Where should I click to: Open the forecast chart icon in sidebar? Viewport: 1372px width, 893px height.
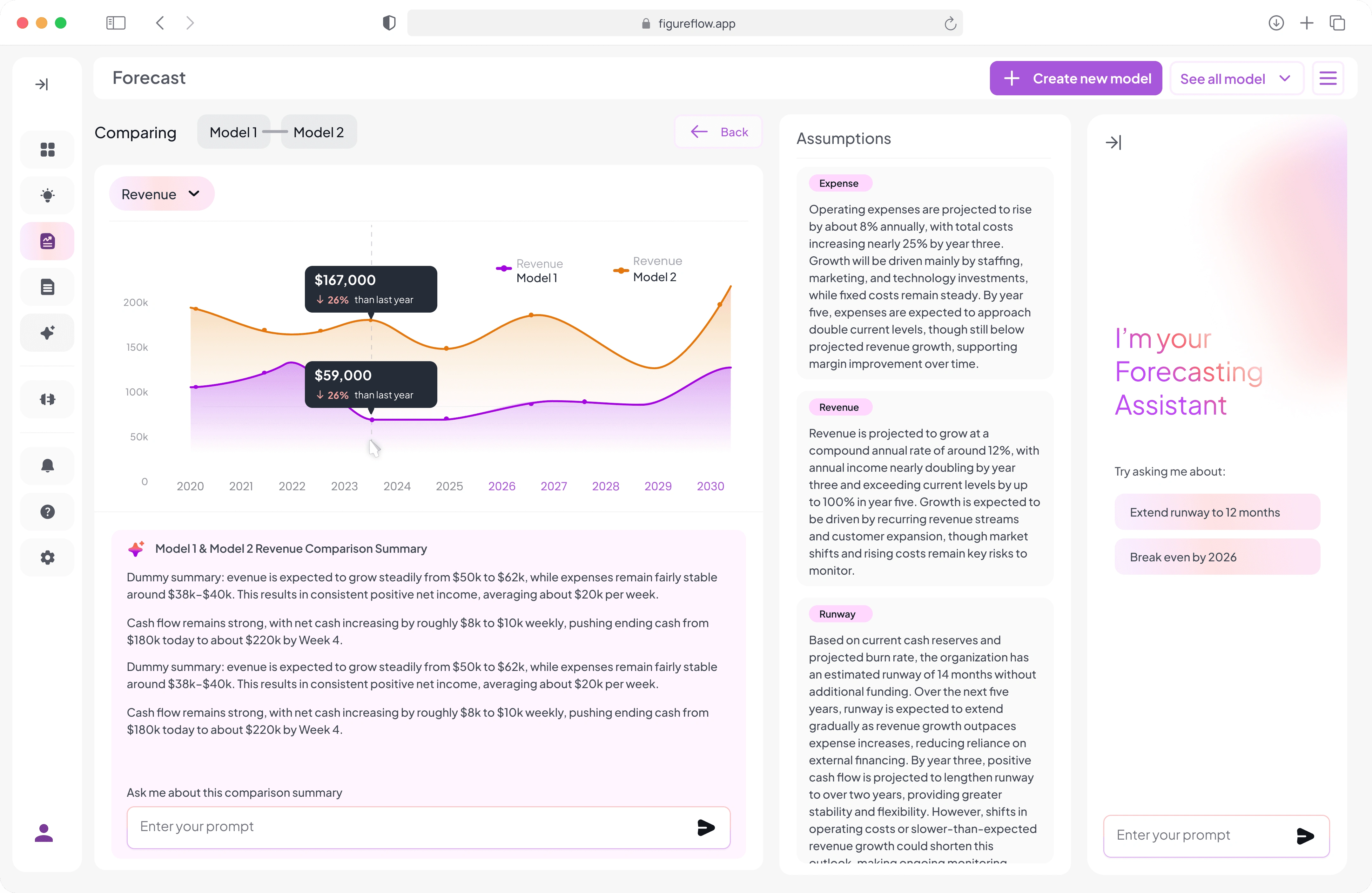(47, 241)
